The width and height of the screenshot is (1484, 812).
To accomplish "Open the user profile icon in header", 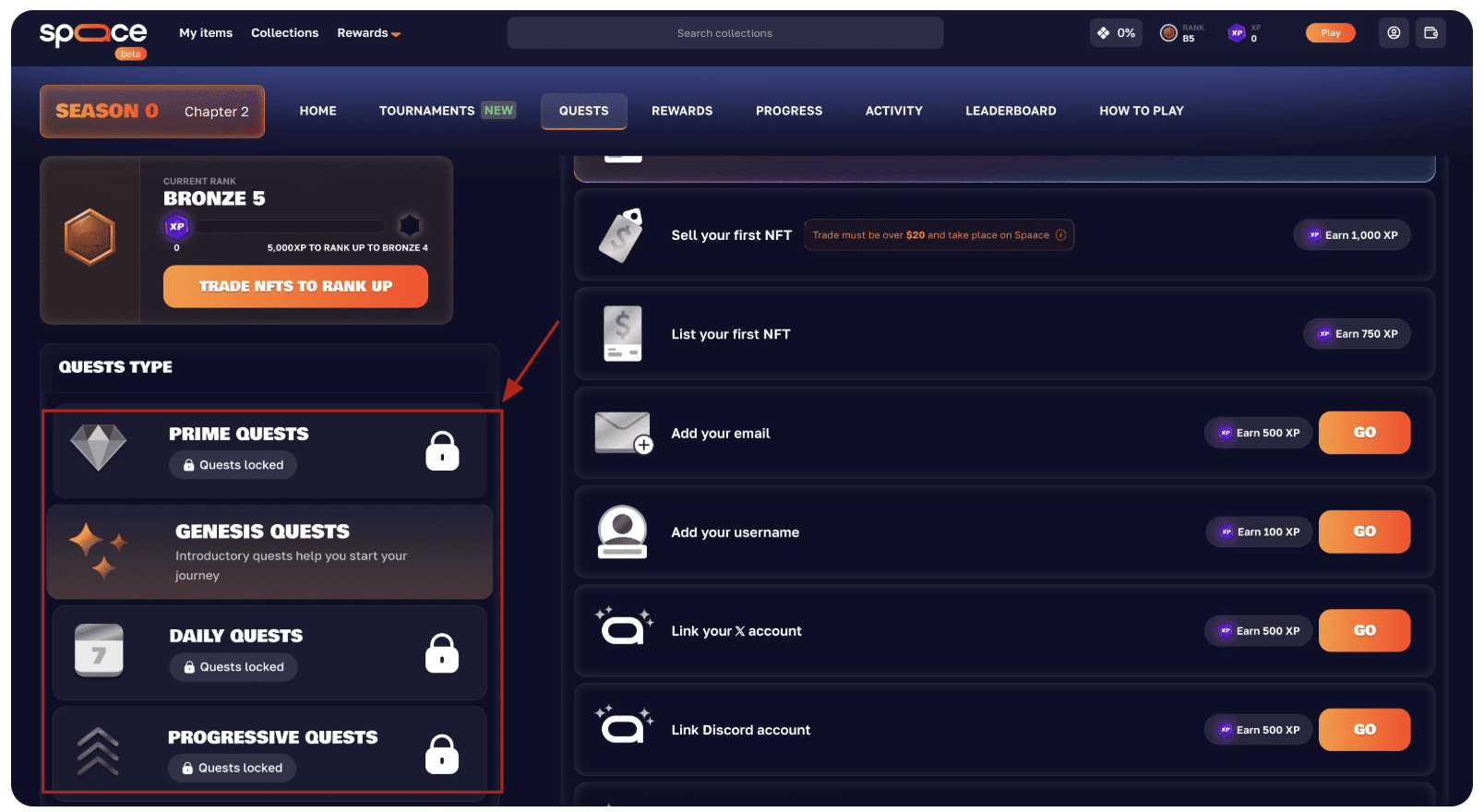I will (1394, 33).
